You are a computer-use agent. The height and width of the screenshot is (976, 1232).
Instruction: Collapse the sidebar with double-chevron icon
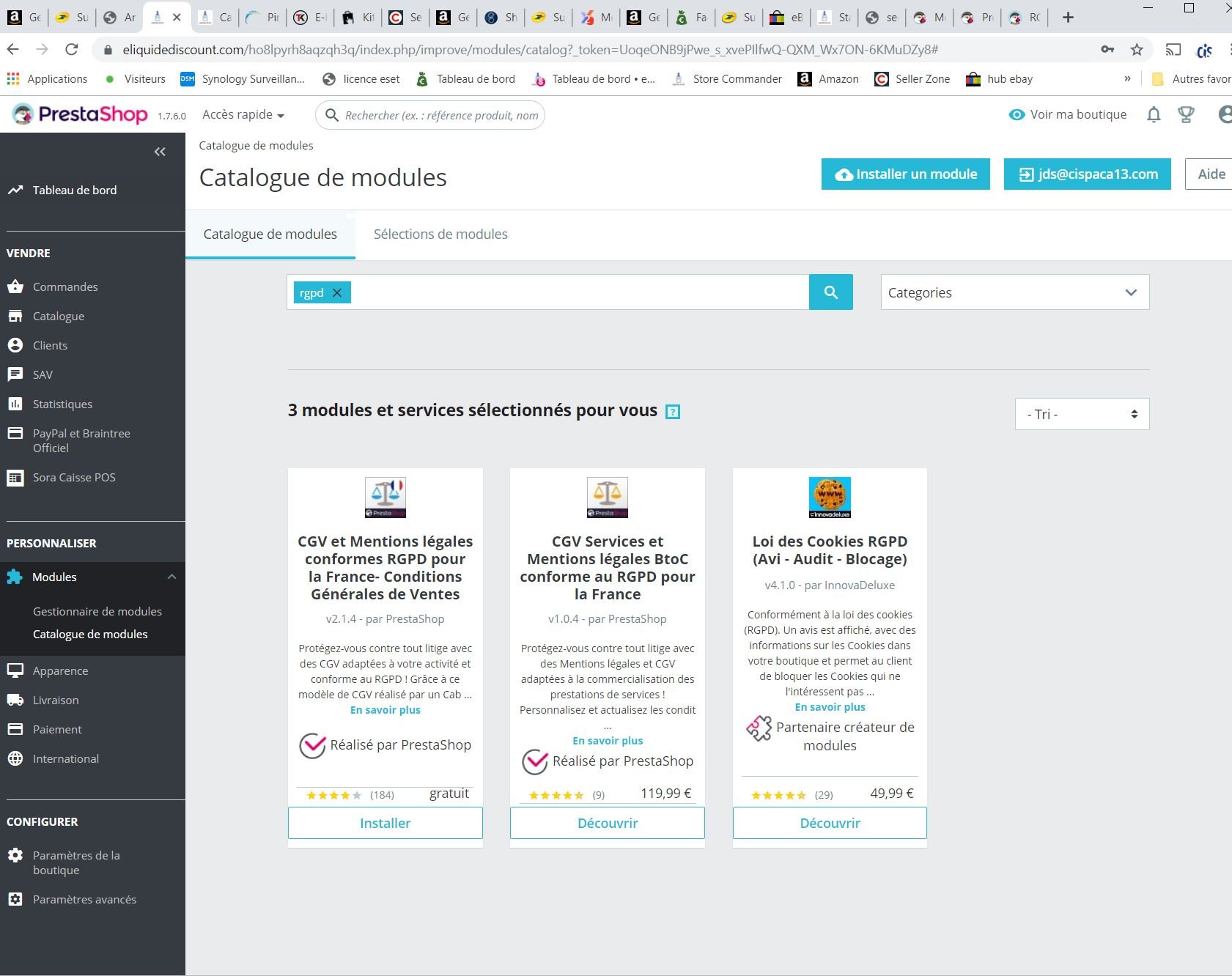(160, 152)
